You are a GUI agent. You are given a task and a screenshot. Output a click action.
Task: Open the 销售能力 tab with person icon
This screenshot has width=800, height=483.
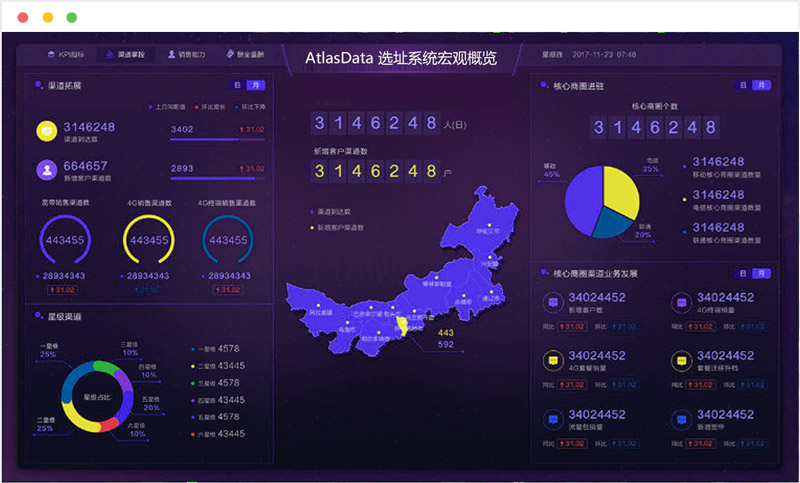pyautogui.click(x=186, y=55)
